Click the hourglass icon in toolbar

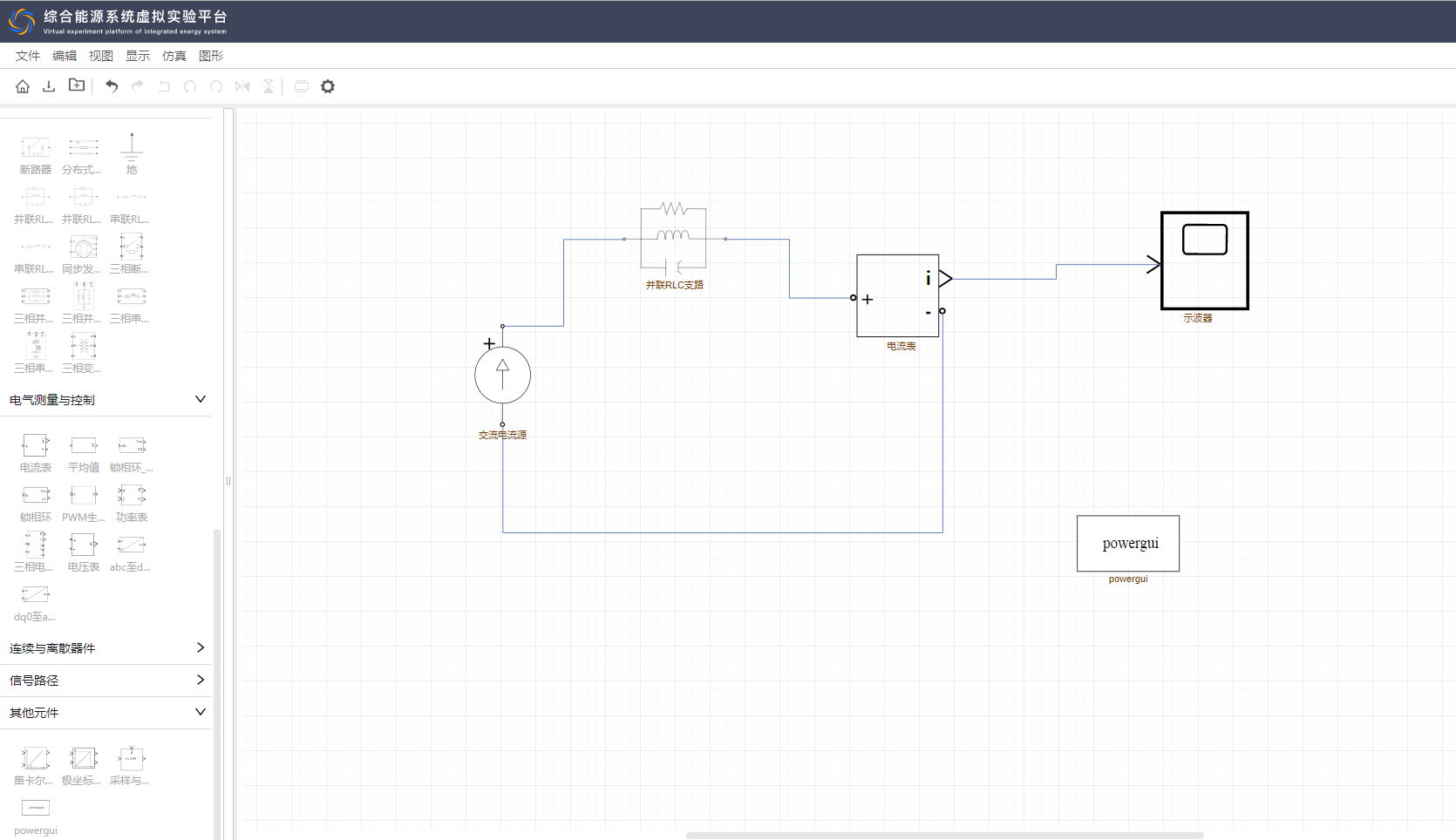[x=269, y=86]
